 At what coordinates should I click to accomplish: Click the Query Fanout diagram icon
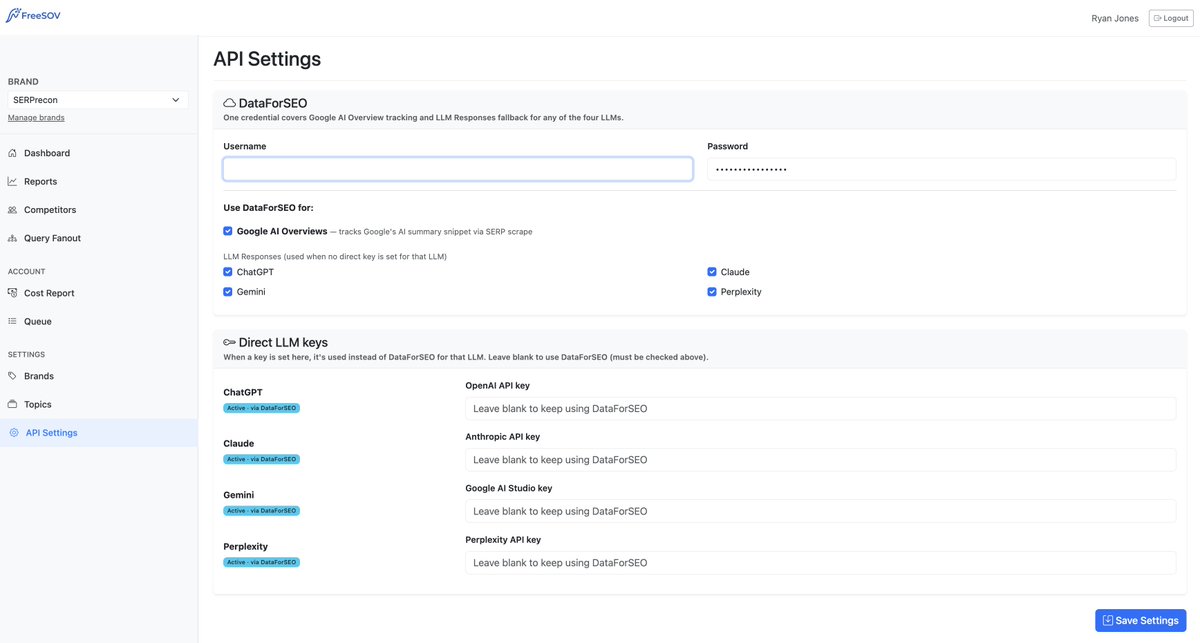(x=13, y=238)
